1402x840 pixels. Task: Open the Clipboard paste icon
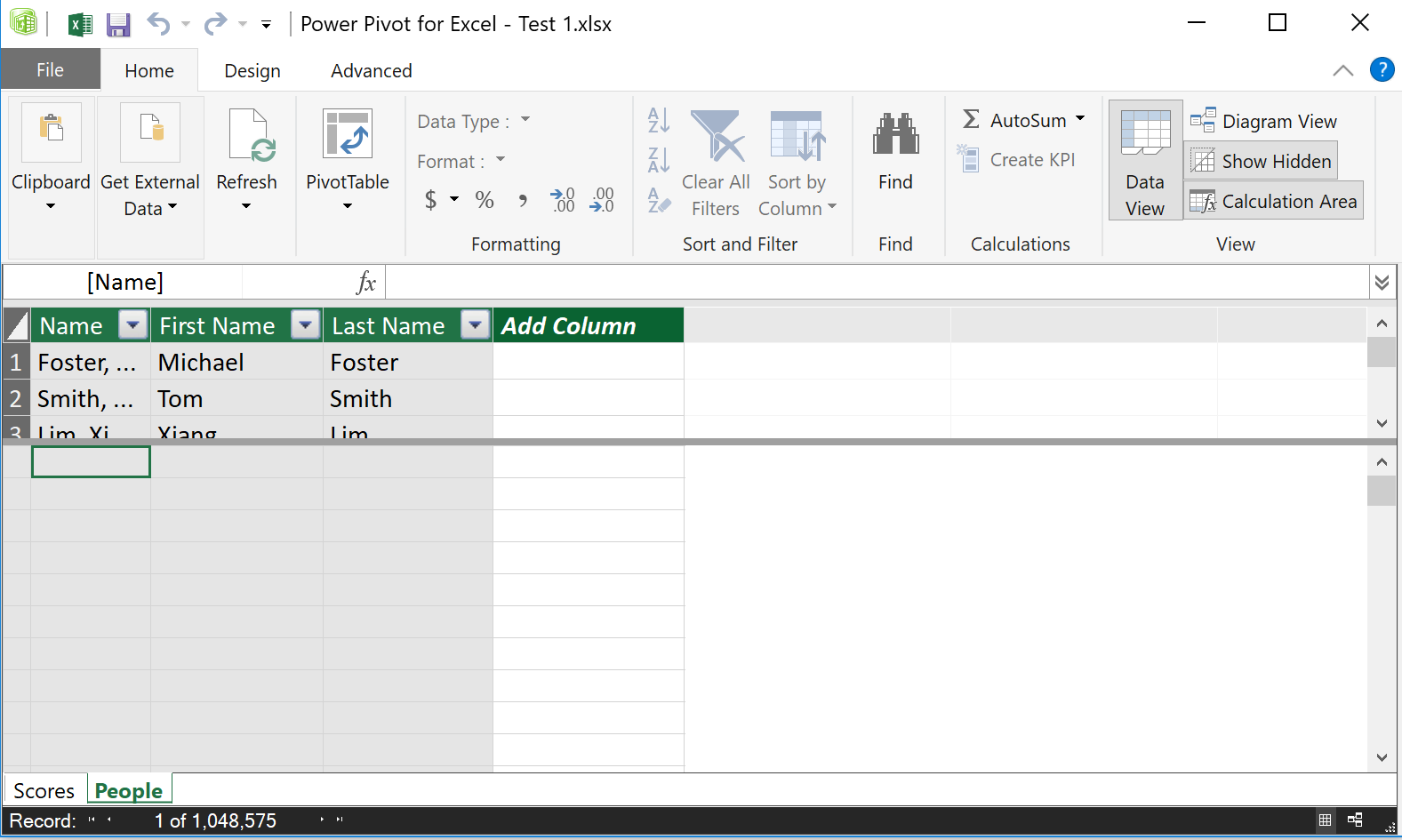click(x=52, y=132)
